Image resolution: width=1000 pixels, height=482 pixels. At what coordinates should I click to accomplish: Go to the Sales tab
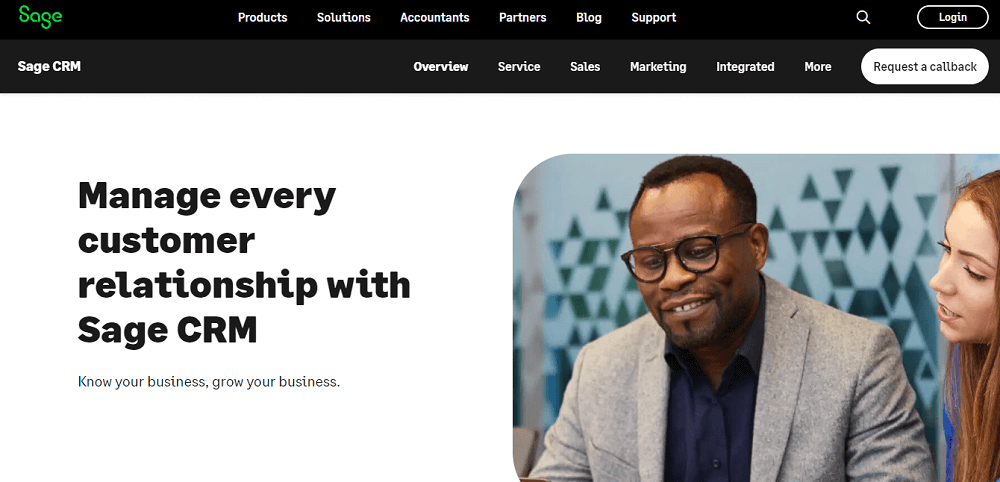(585, 66)
